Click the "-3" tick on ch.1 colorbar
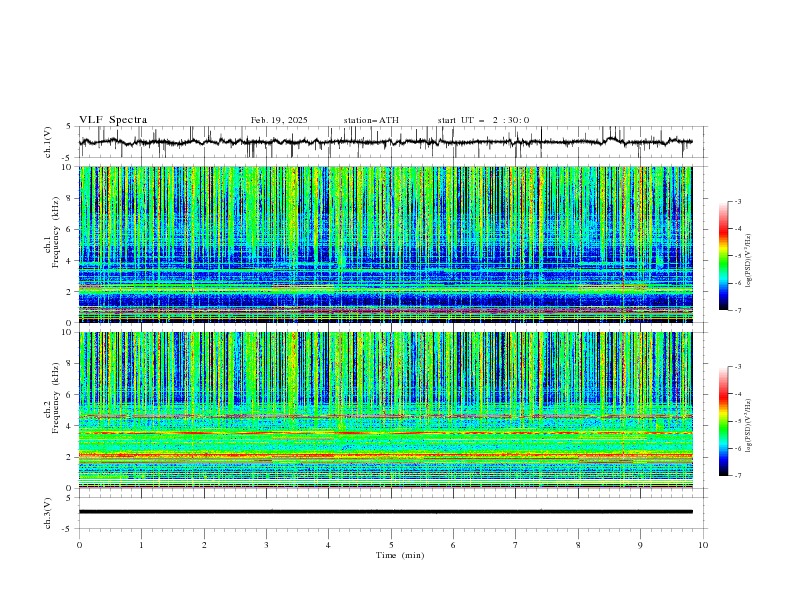 pos(738,201)
